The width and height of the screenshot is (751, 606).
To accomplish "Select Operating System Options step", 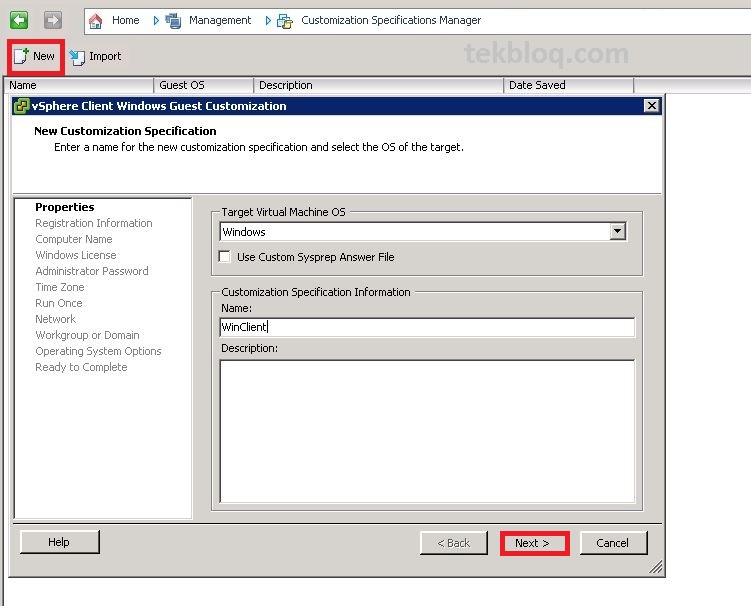I will [98, 351].
